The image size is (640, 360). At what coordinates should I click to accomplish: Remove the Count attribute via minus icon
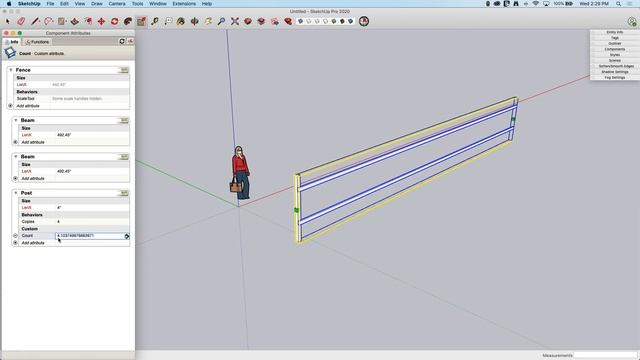tap(16, 236)
